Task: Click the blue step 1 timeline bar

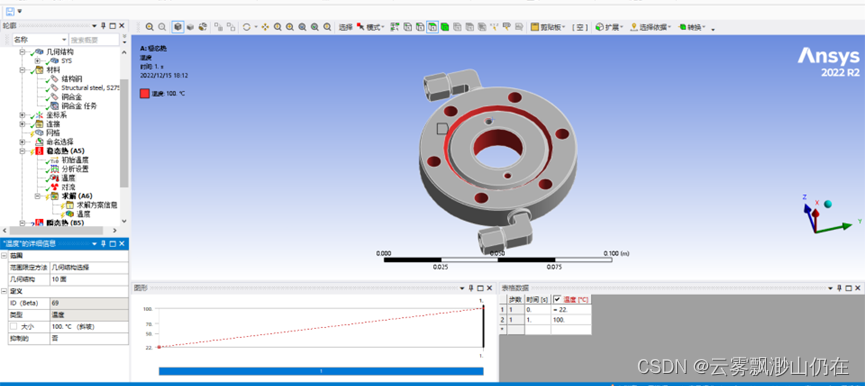Action: click(x=321, y=371)
